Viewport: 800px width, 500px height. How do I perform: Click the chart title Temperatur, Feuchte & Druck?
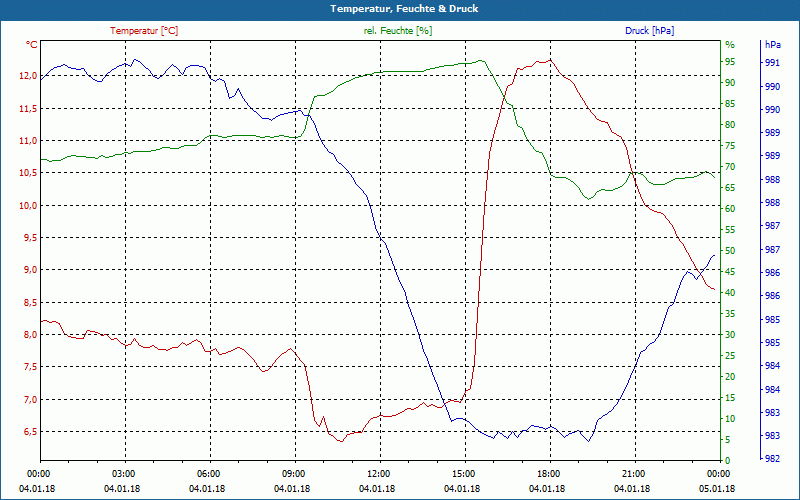click(x=404, y=9)
